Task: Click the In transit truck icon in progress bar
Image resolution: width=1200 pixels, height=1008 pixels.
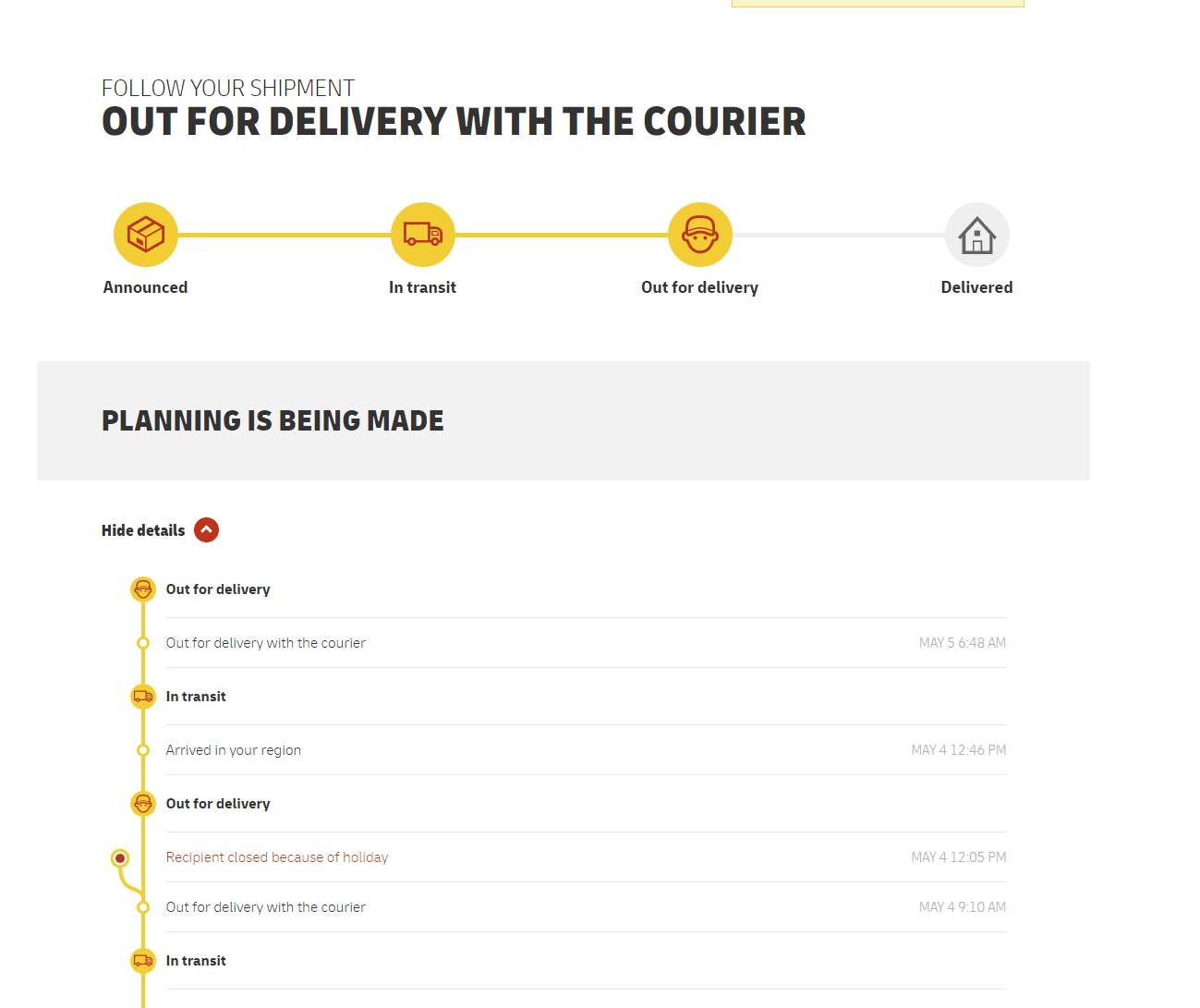Action: (x=423, y=235)
